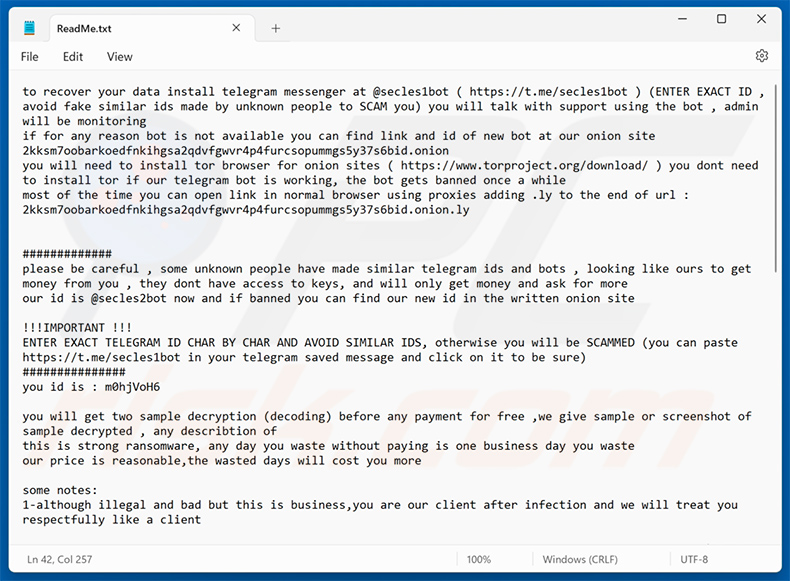
Task: Click the 'some notes:' line
Action: (x=60, y=490)
